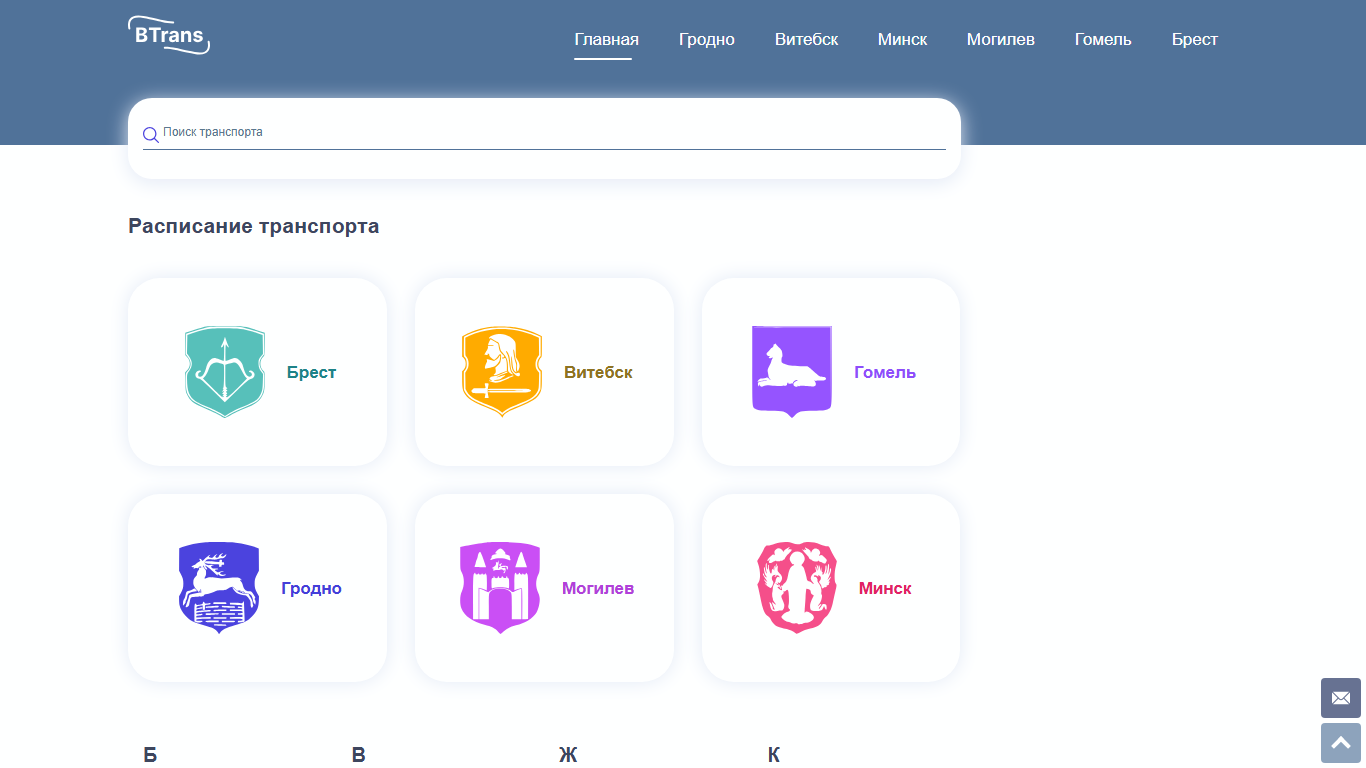This screenshot has height=768, width=1366.
Task: Click the Расписание транспорта heading
Action: [254, 226]
